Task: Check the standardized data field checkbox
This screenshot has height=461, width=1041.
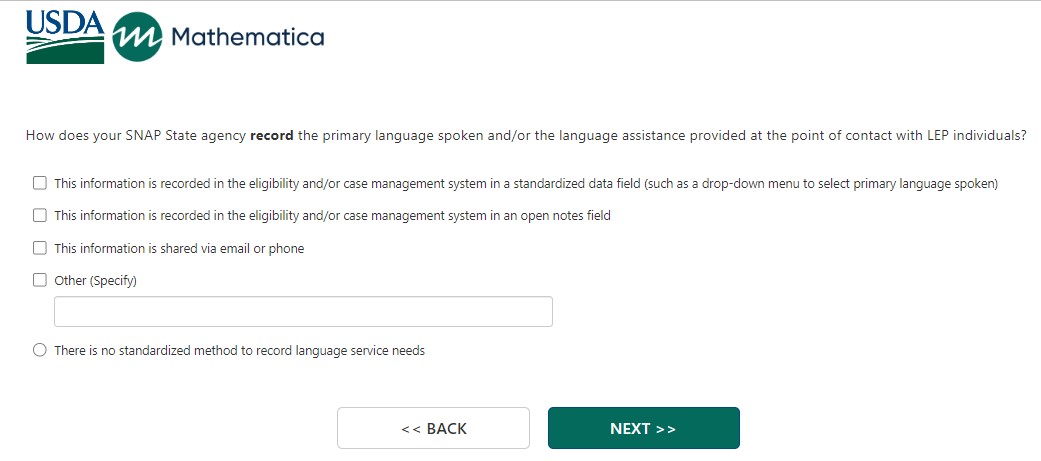Action: click(x=40, y=183)
